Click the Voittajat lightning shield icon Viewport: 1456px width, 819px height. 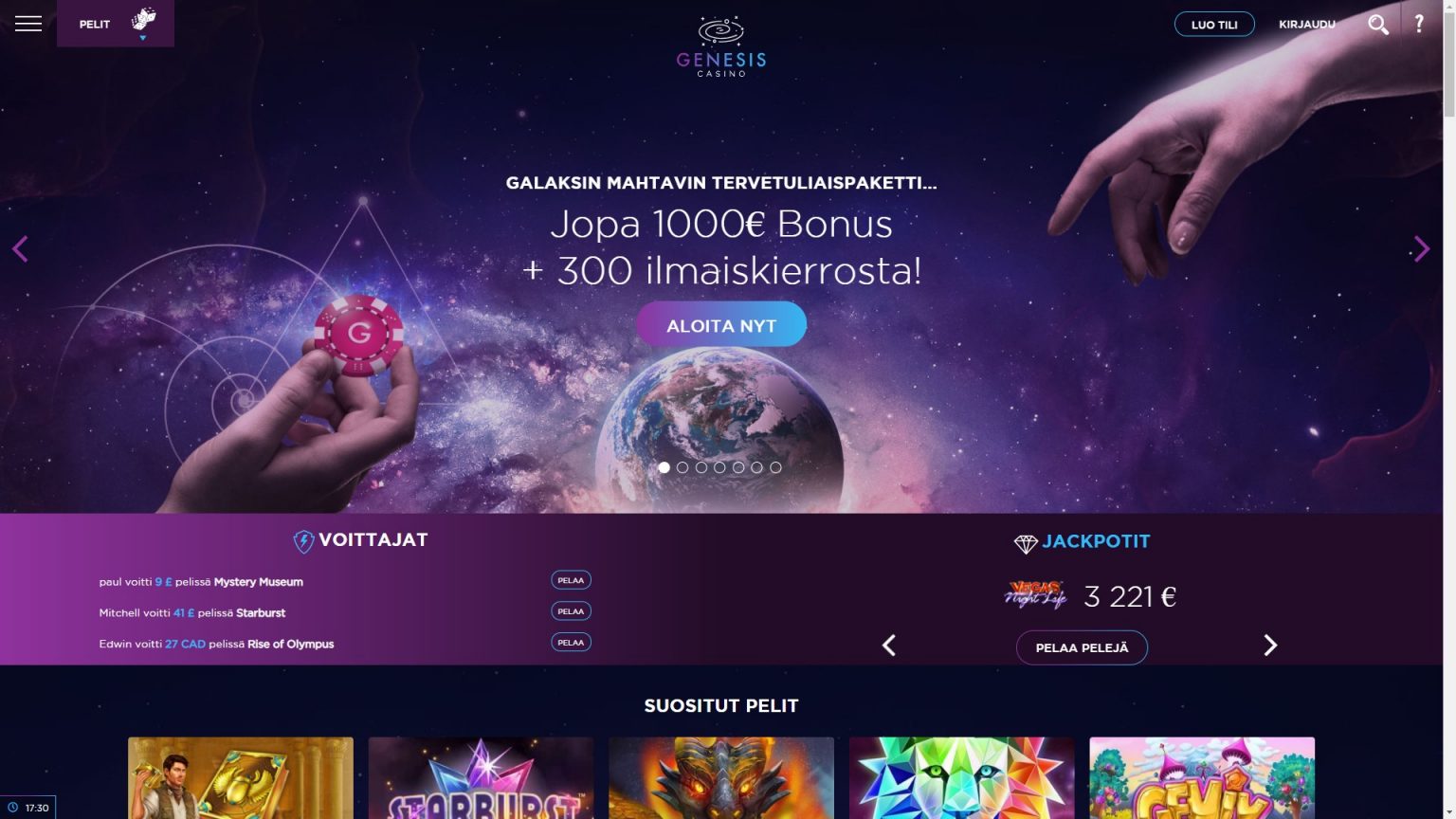click(303, 541)
